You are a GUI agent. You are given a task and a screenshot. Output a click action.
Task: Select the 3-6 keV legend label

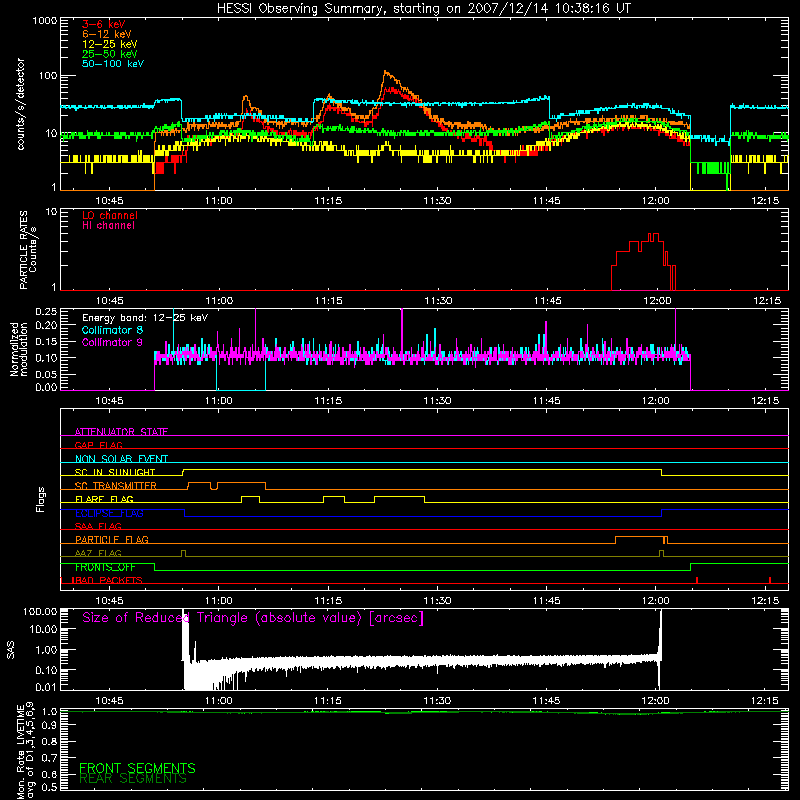point(104,24)
